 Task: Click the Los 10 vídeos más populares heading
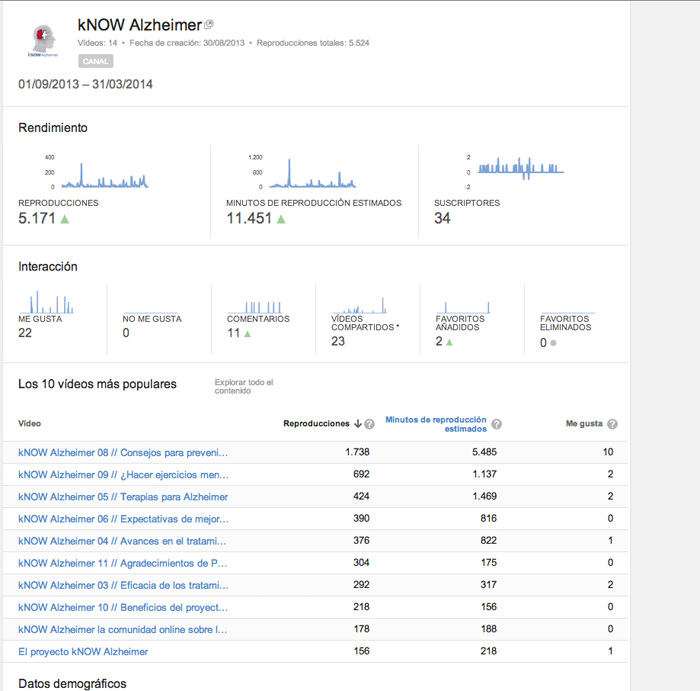point(97,384)
